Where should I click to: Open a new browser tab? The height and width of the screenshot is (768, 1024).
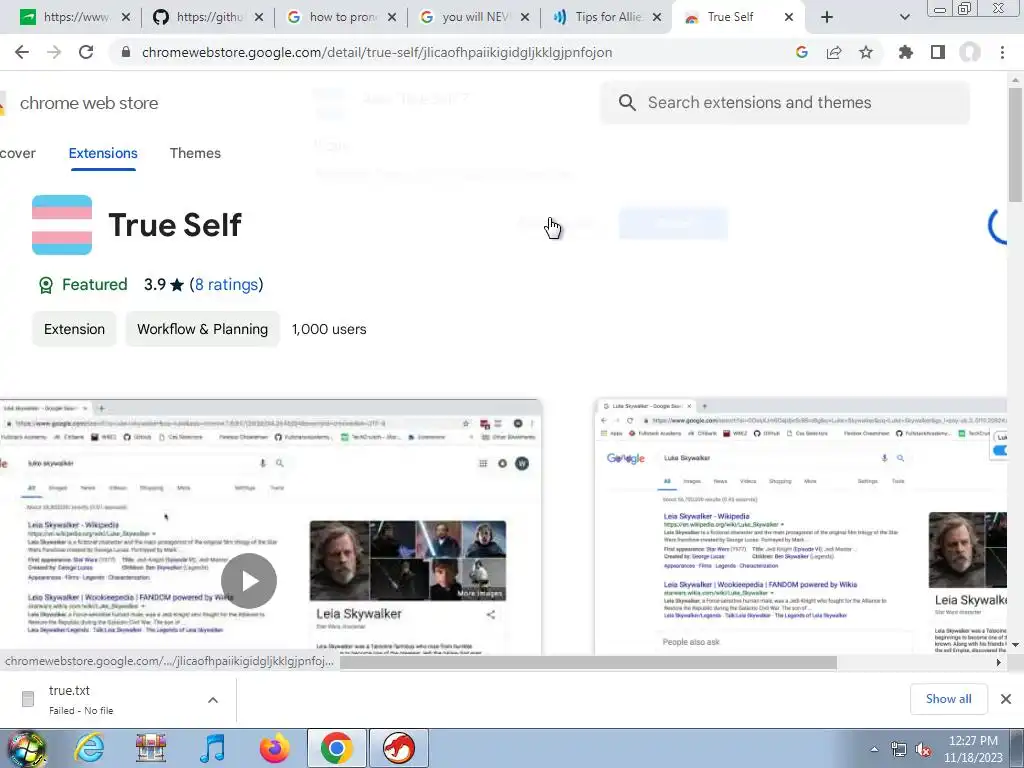pyautogui.click(x=827, y=17)
